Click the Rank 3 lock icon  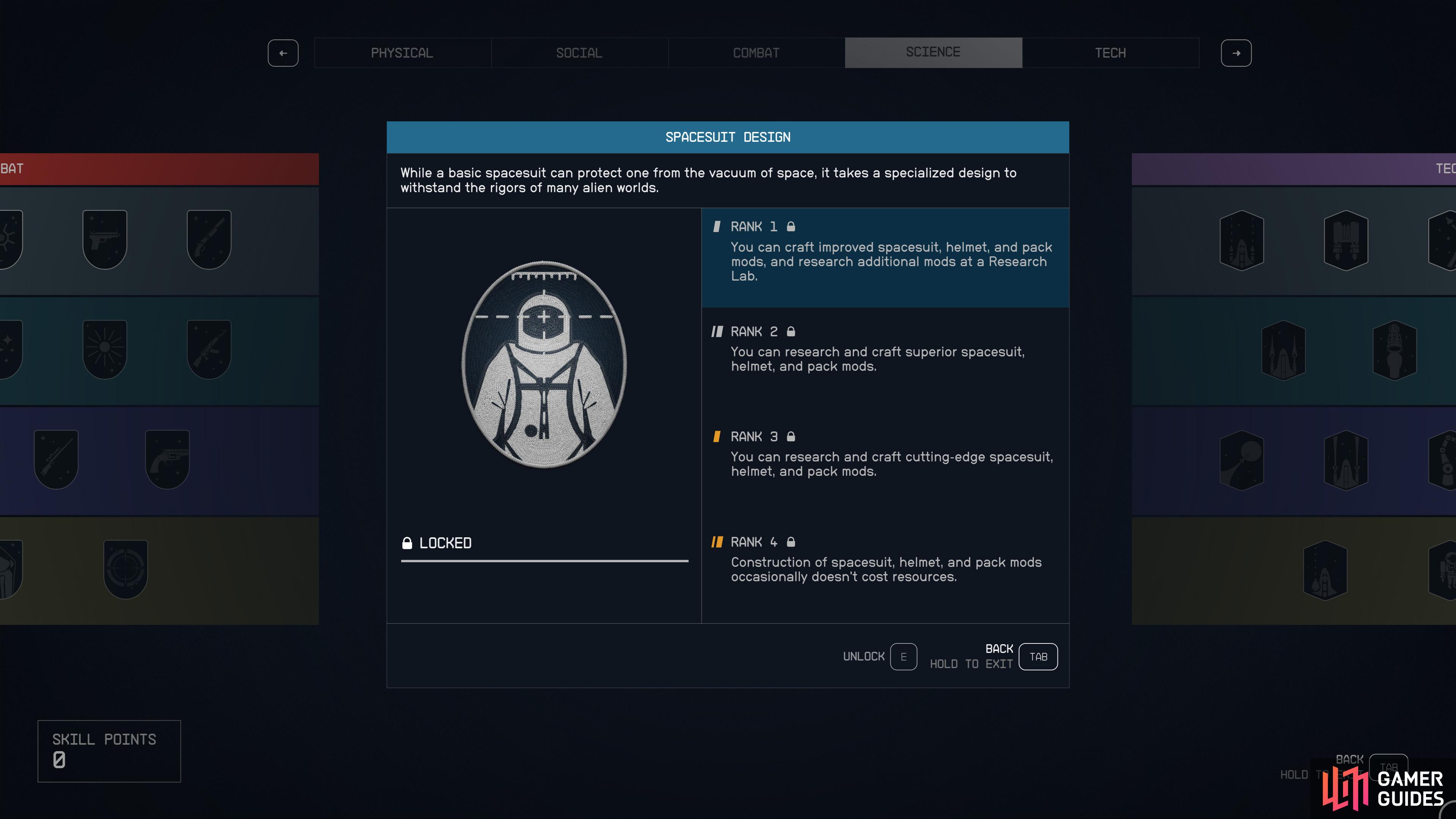[791, 436]
